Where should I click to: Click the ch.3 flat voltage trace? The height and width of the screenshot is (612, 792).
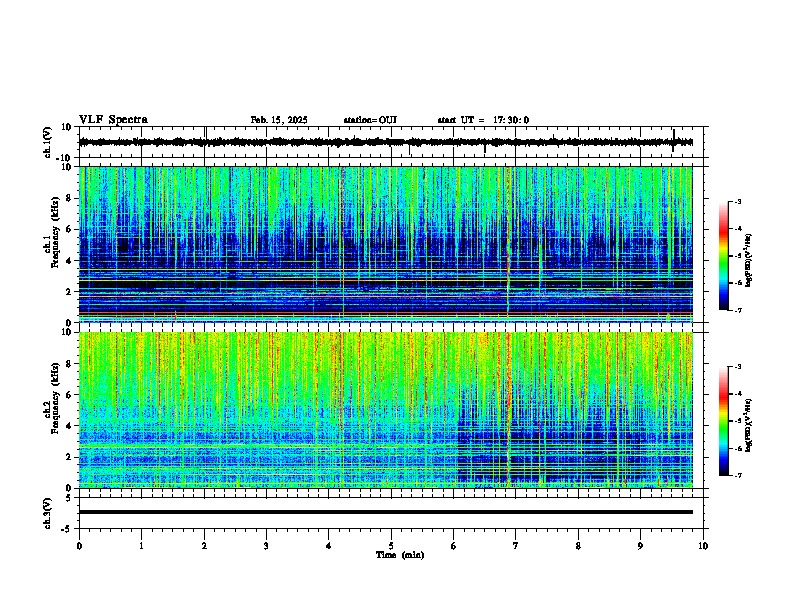pos(386,512)
